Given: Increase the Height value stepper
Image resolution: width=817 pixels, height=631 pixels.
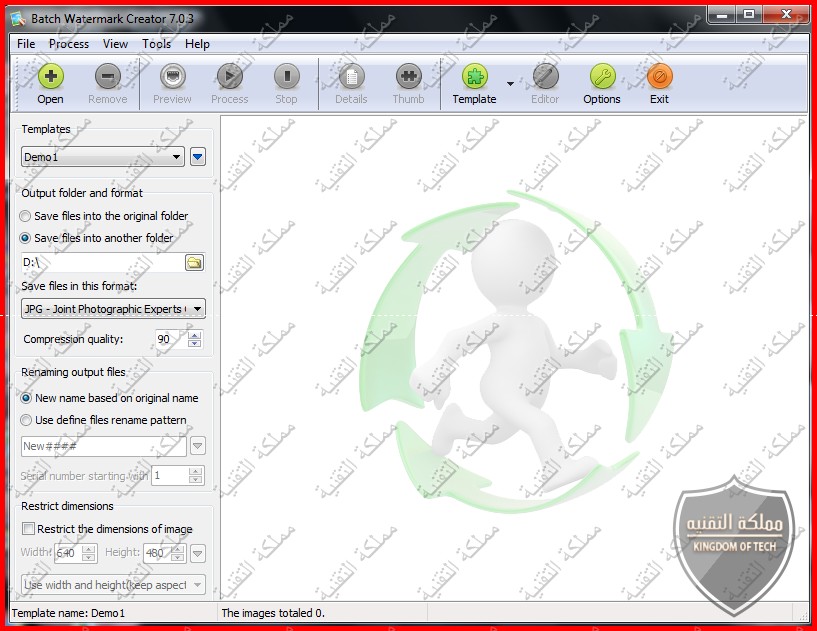Looking at the screenshot, I should click(178, 549).
